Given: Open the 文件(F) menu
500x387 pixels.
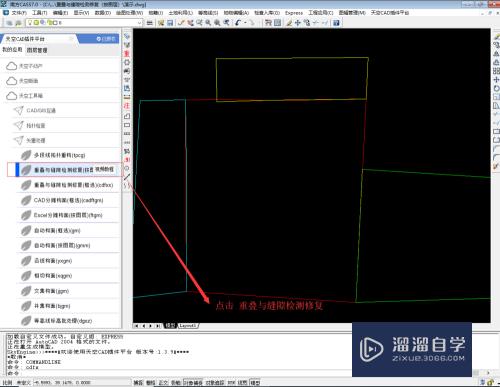Looking at the screenshot, I should pyautogui.click(x=19, y=13).
